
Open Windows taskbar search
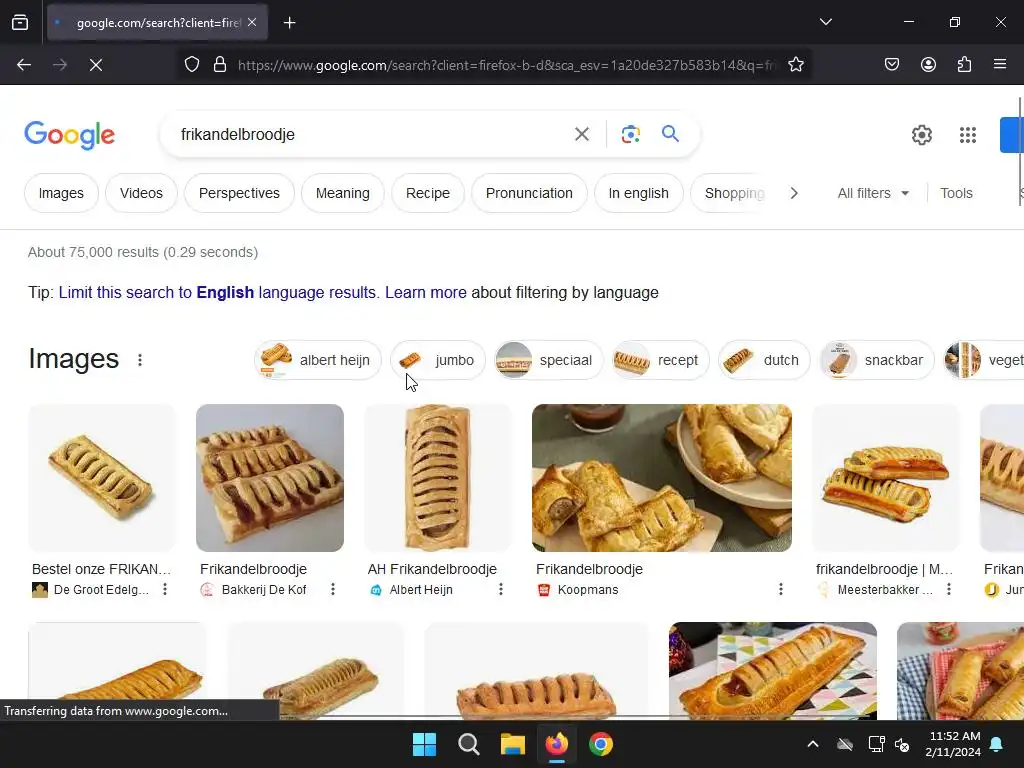pos(468,744)
